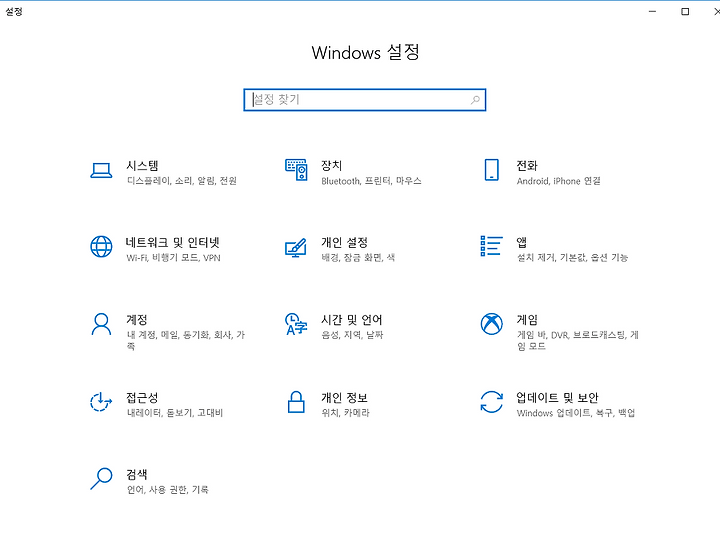Viewport: 720px width, 537px height.
Task: Click the 장치 keyboard and speaker icon
Action: pos(296,170)
